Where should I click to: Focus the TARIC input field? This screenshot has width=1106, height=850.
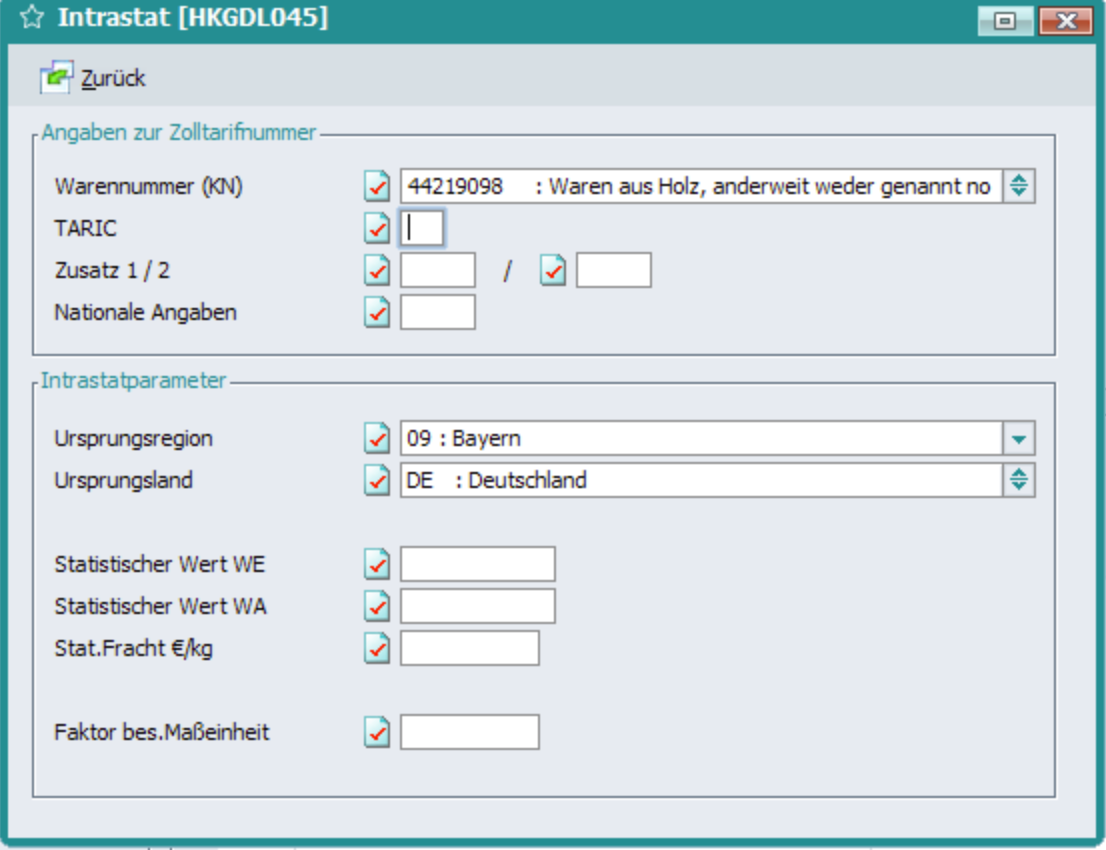[x=422, y=228]
